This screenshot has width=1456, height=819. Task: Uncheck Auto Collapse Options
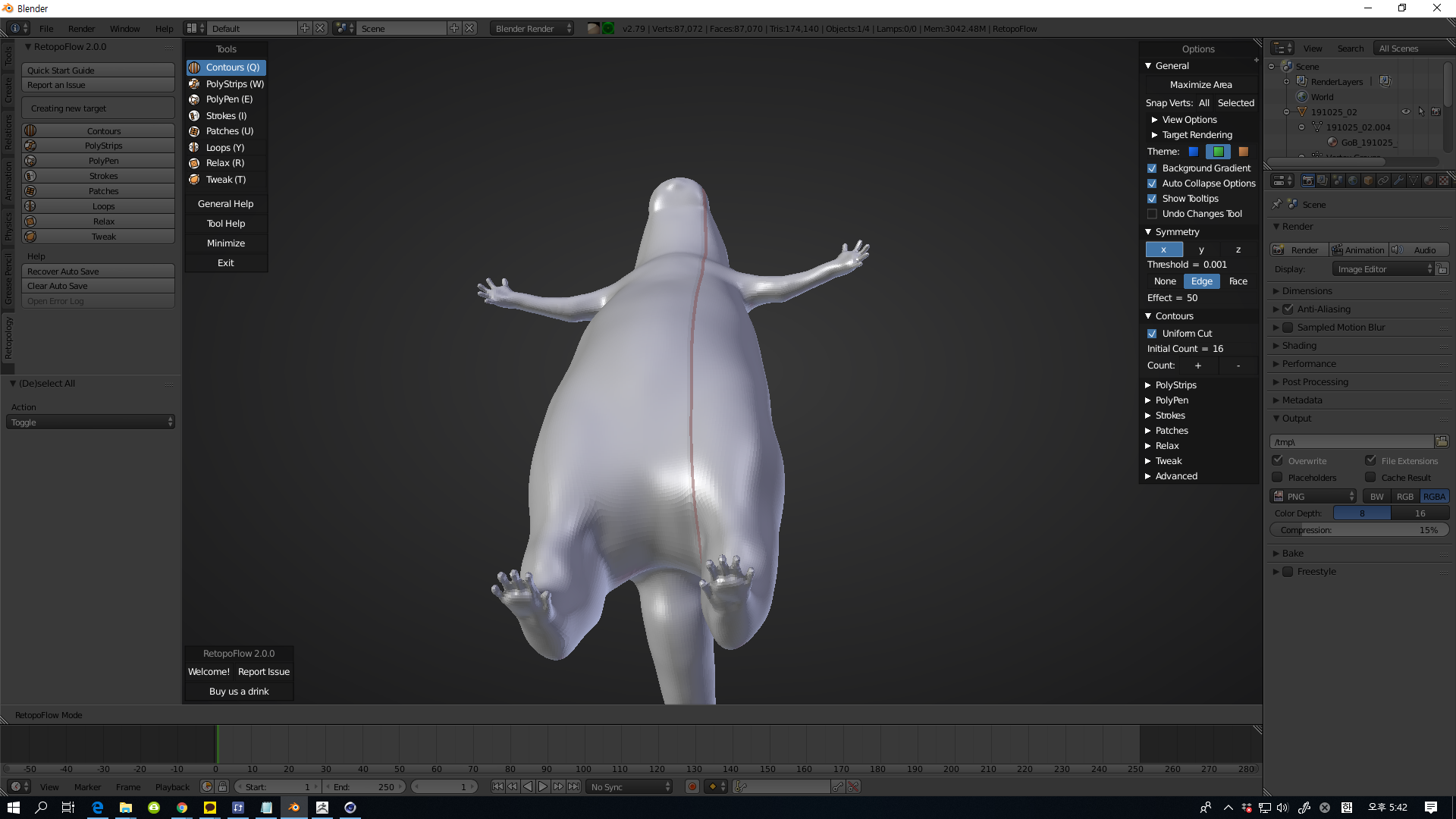pos(1152,184)
